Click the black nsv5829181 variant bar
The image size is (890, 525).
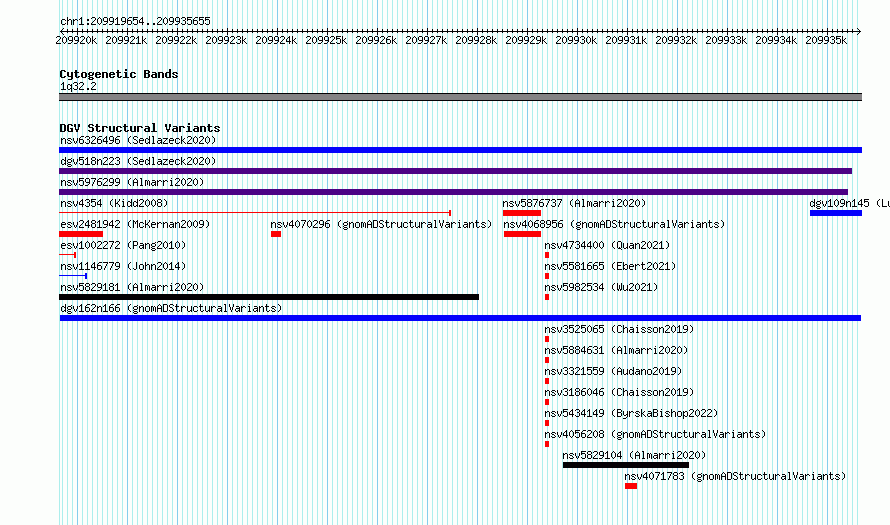click(x=269, y=297)
